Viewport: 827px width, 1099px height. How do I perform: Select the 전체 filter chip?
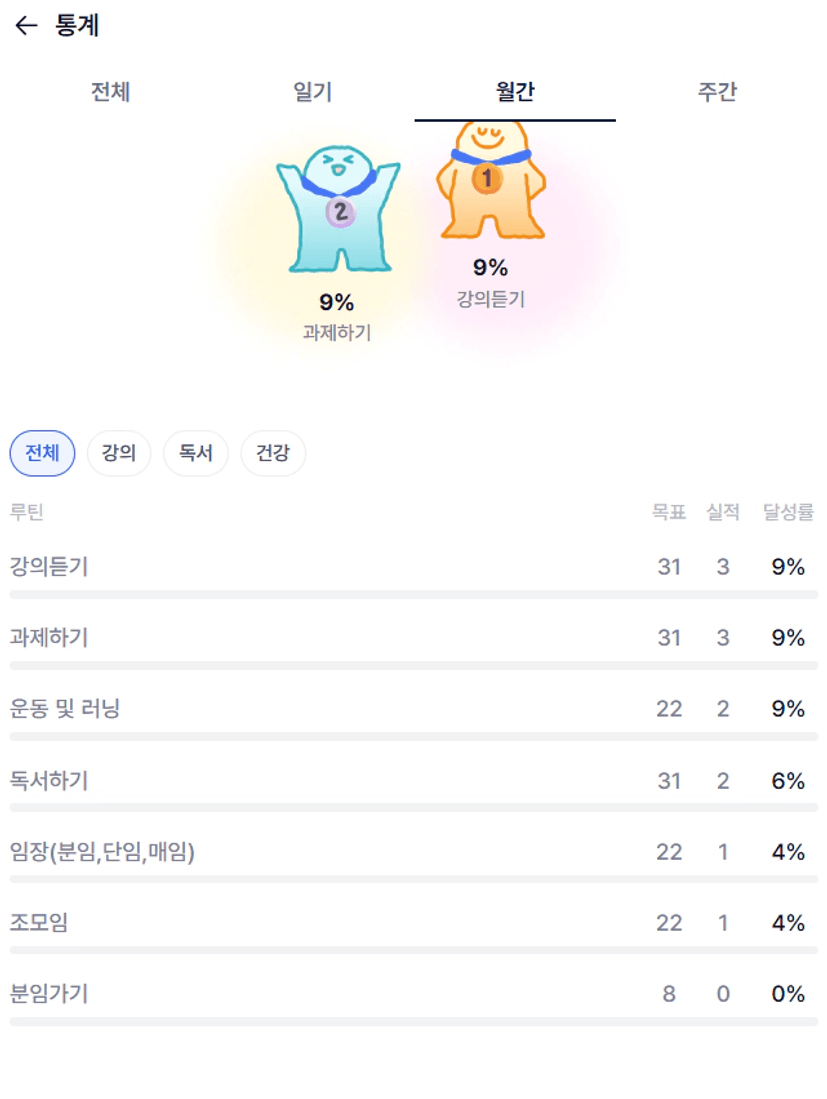point(42,453)
